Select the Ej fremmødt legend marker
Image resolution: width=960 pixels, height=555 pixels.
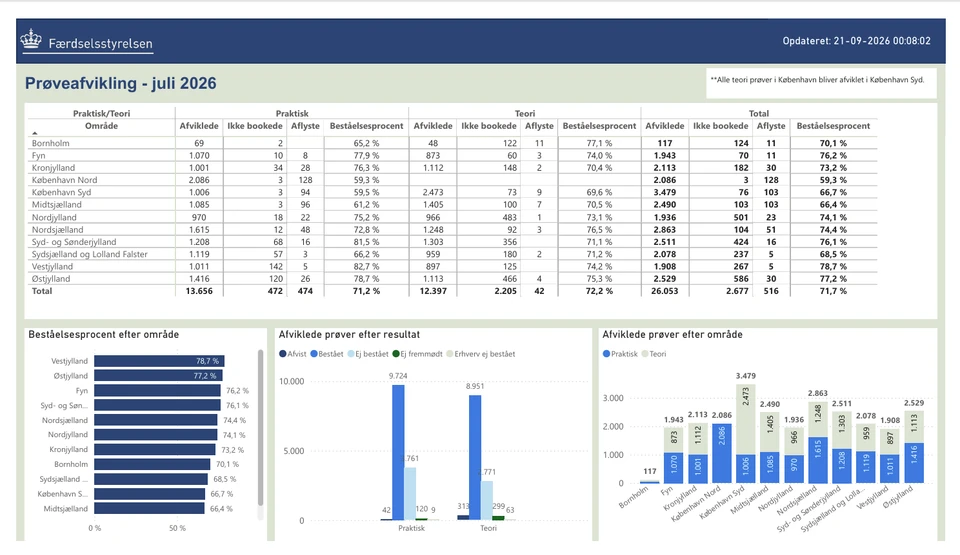coord(396,354)
